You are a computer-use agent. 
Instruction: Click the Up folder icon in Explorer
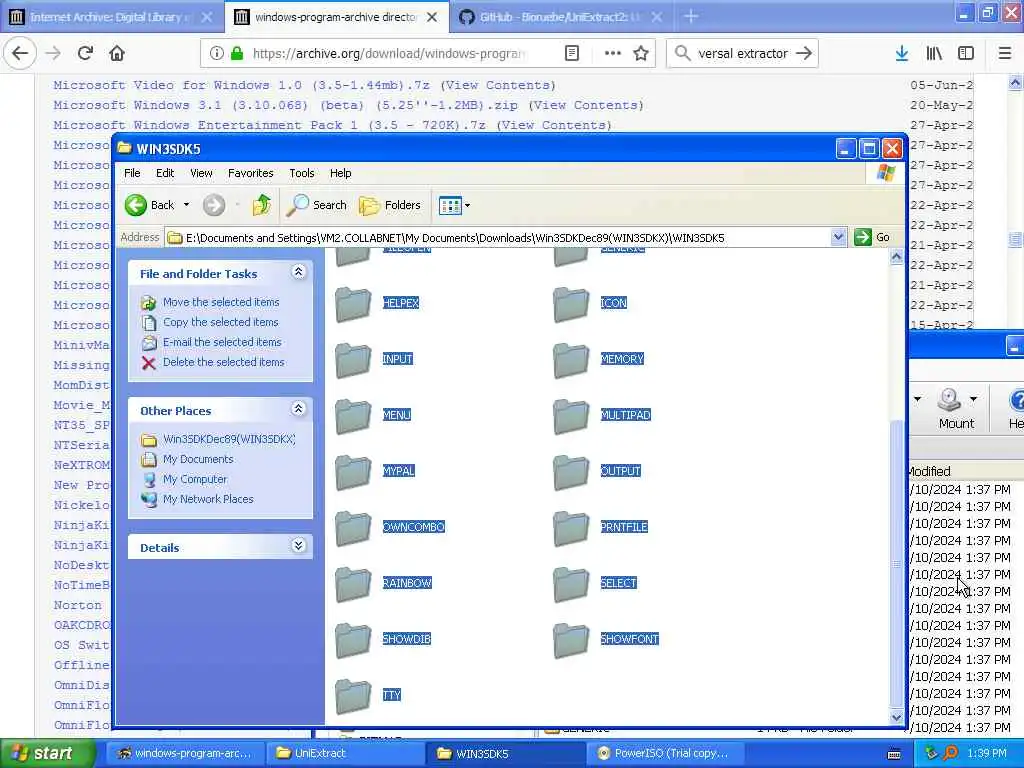(x=261, y=205)
